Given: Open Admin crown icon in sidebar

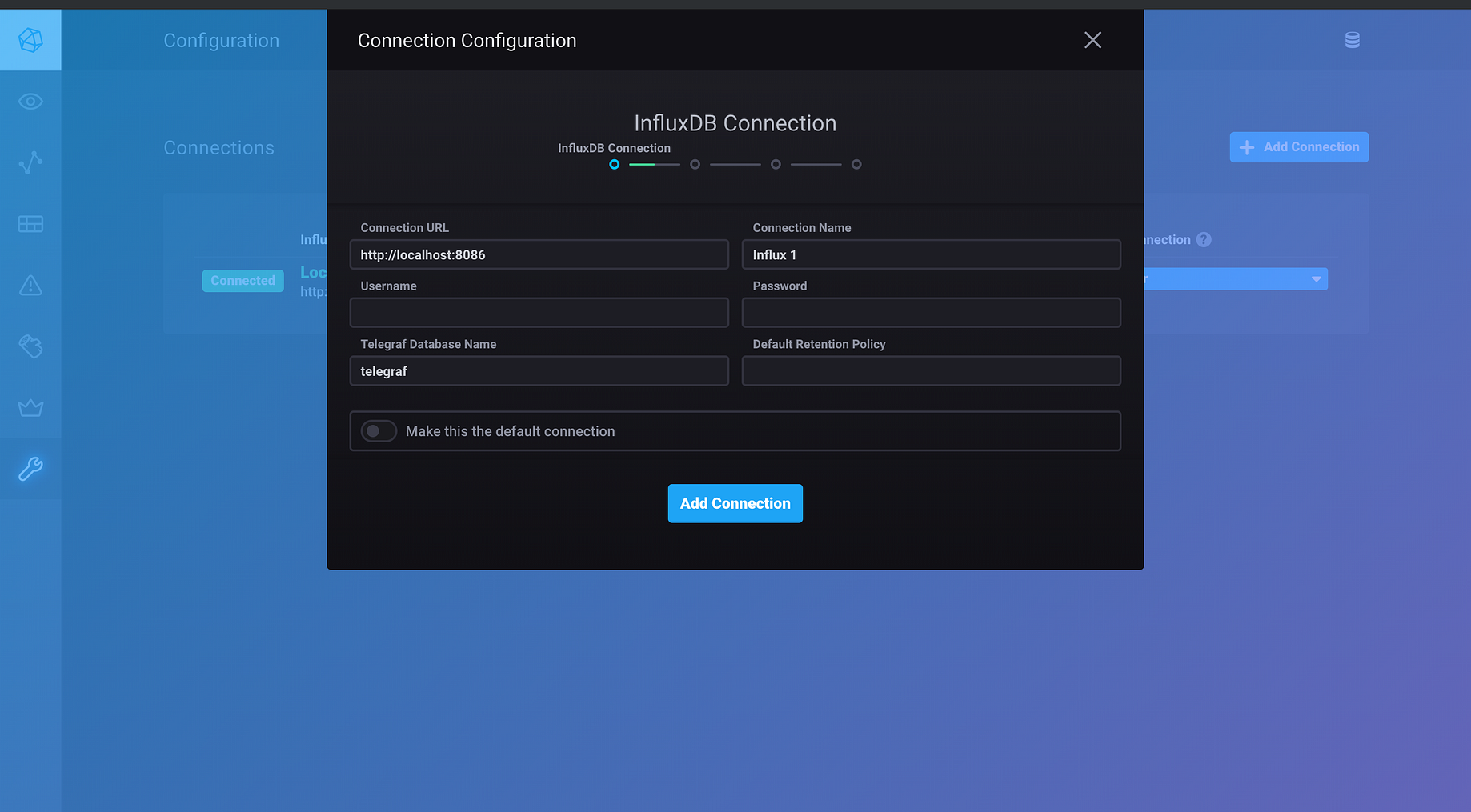Looking at the screenshot, I should [30, 408].
